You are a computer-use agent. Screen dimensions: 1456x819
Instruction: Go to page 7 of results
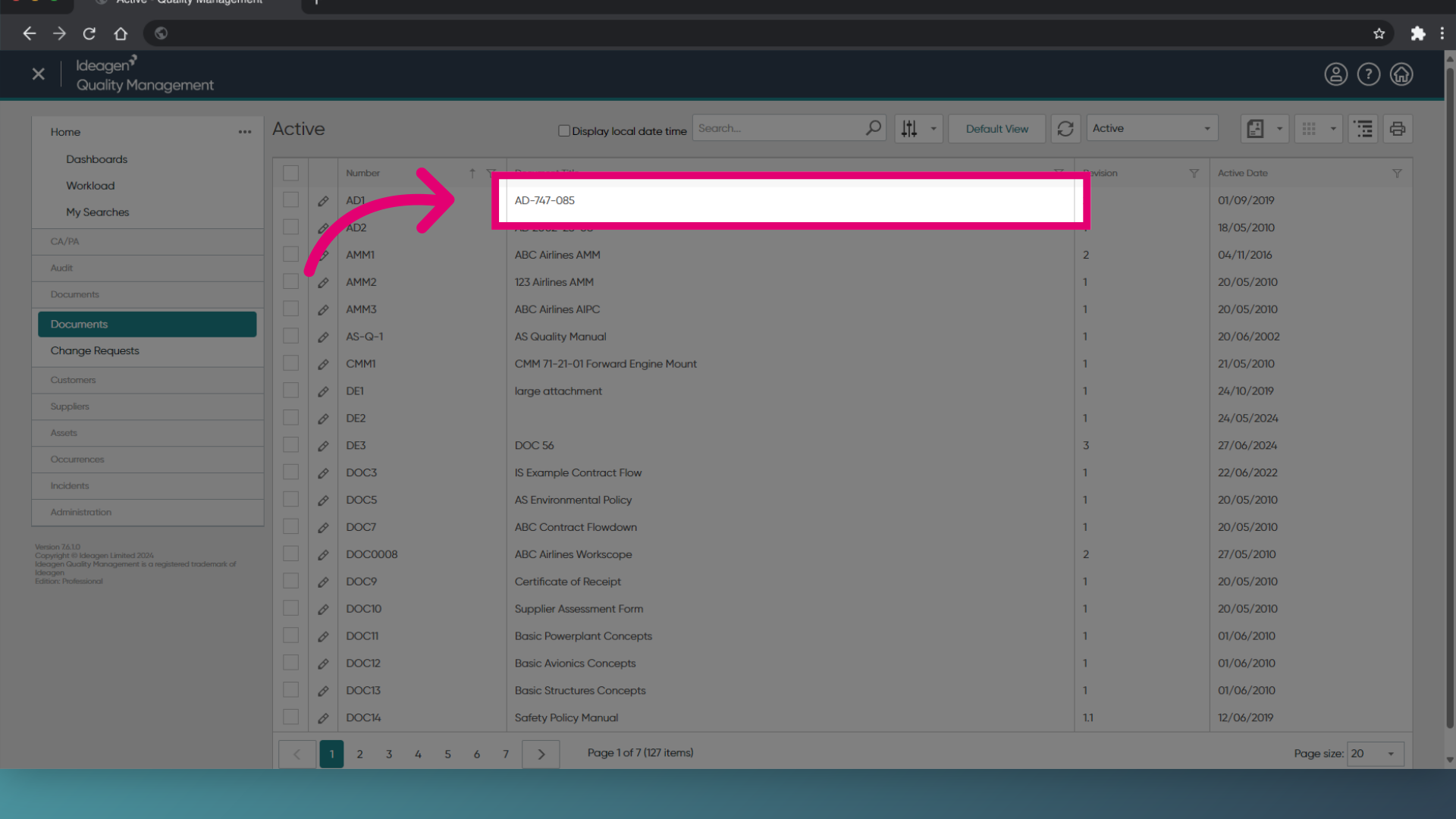pyautogui.click(x=505, y=754)
